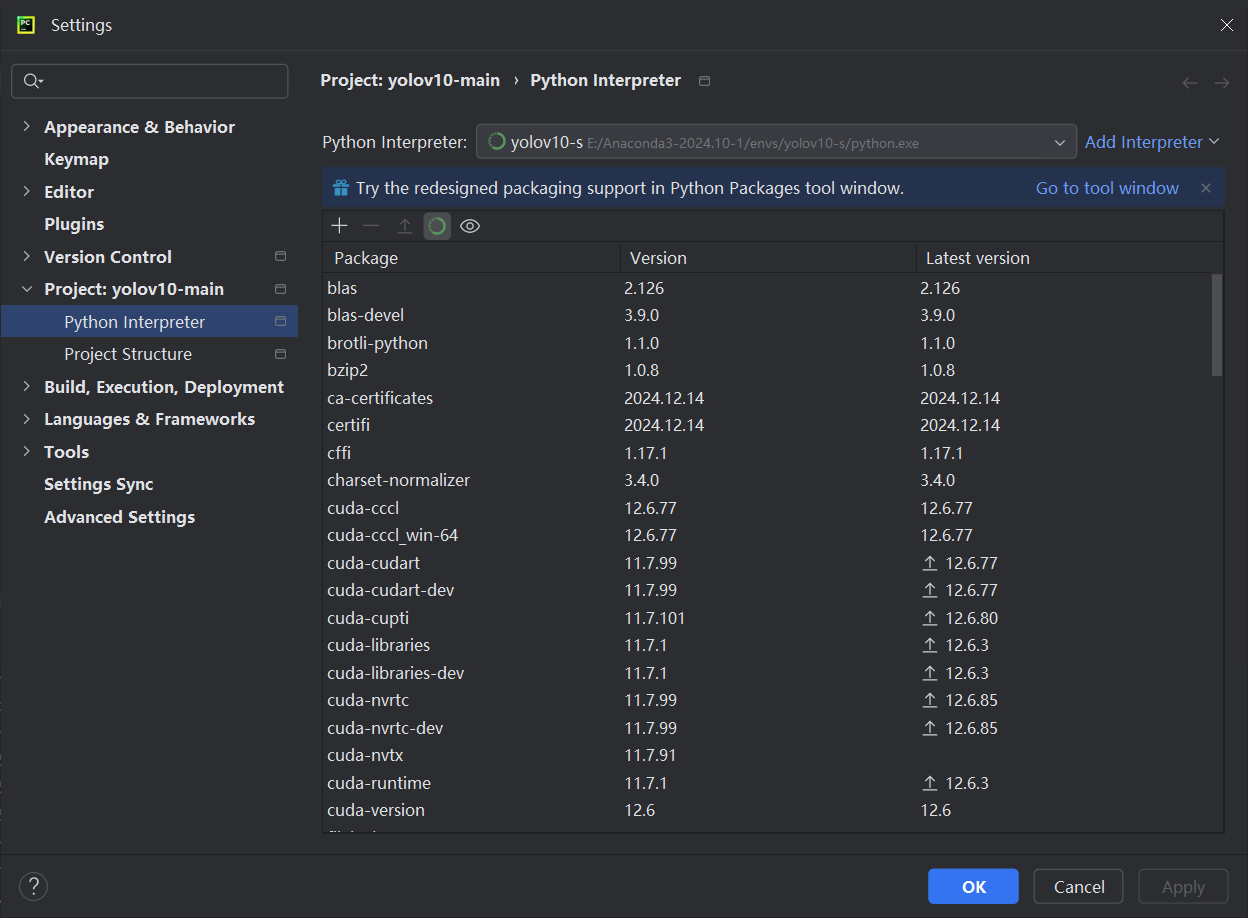The width and height of the screenshot is (1248, 918).
Task: Click upgrade arrow for cuda-cudart latest version
Action: (930, 563)
